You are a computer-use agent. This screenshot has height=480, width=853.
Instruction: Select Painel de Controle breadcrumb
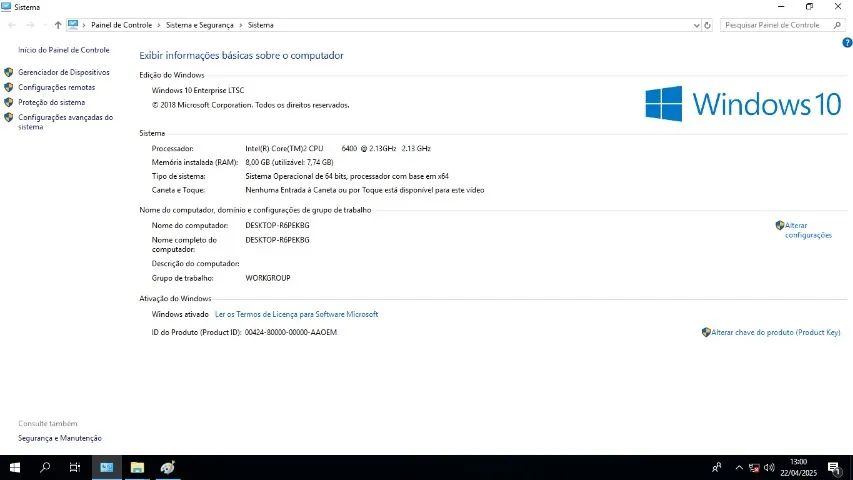pos(121,25)
